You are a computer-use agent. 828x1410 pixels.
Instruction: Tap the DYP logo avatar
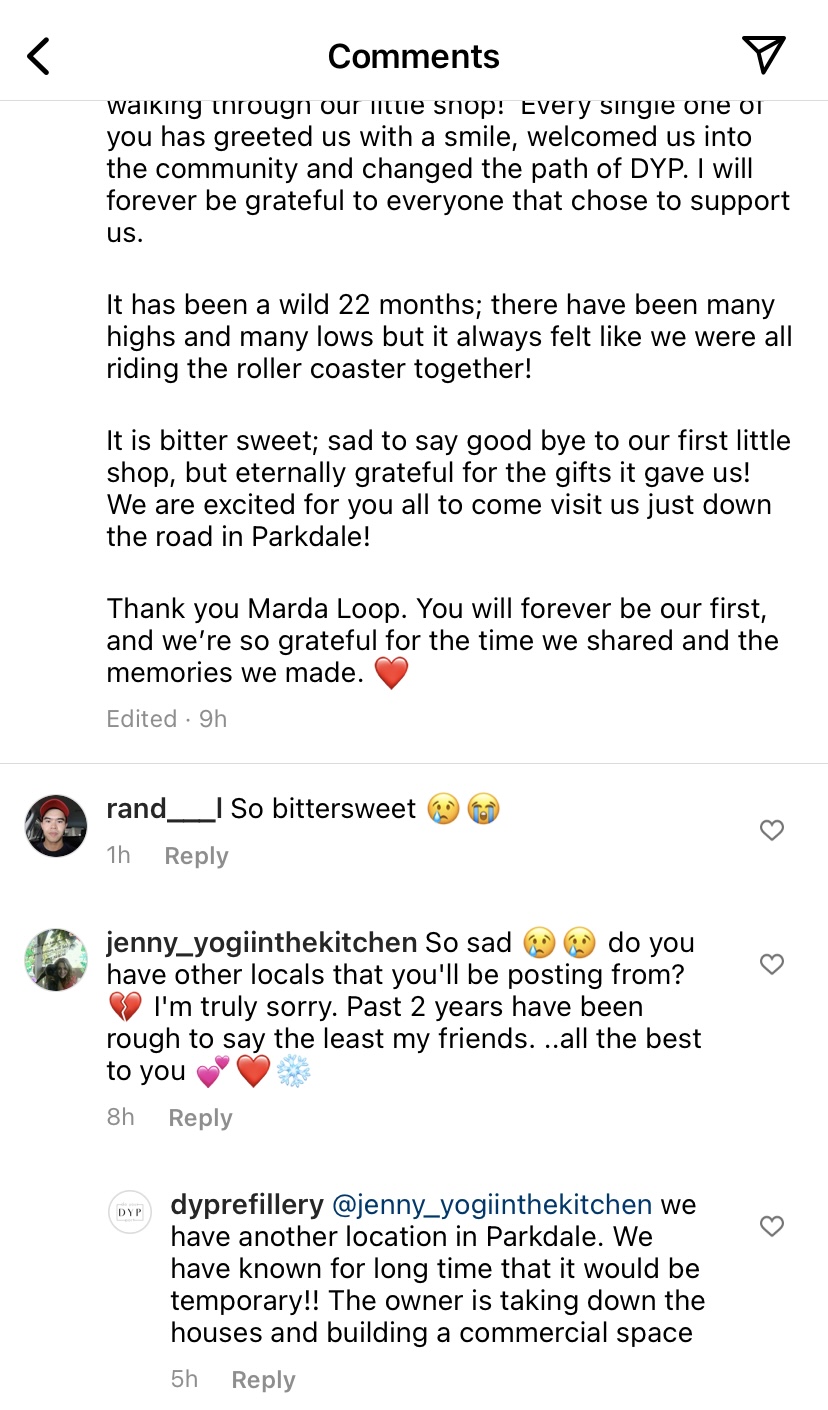(x=129, y=1212)
